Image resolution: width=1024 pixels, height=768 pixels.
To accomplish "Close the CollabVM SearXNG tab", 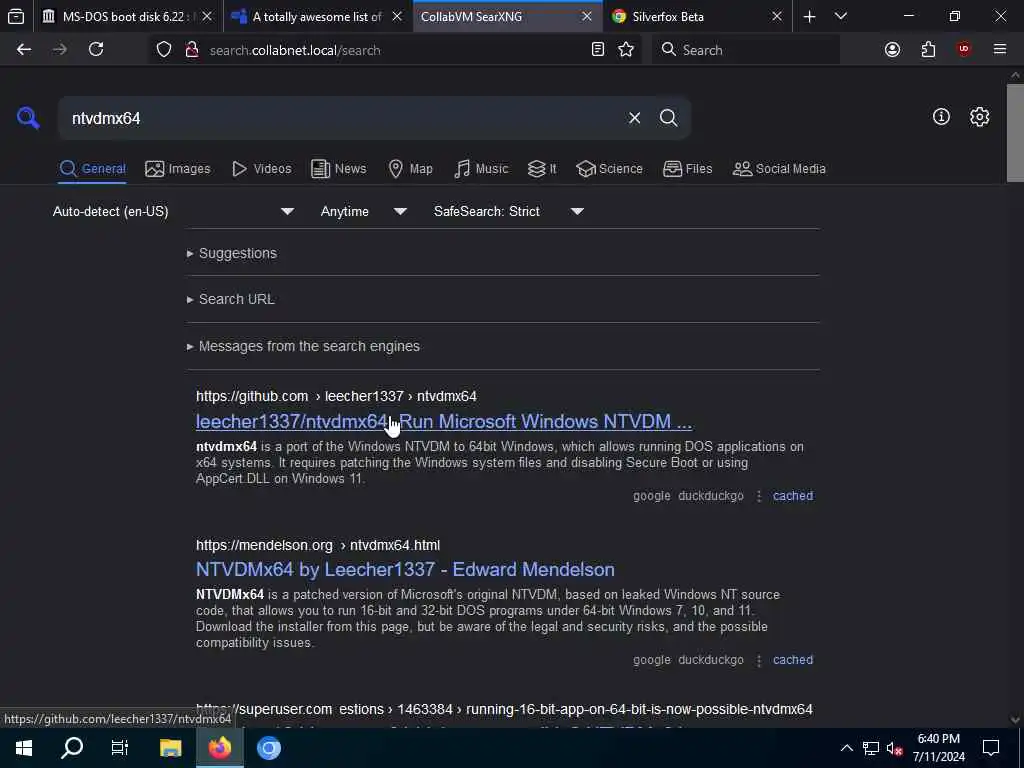I will pos(586,17).
